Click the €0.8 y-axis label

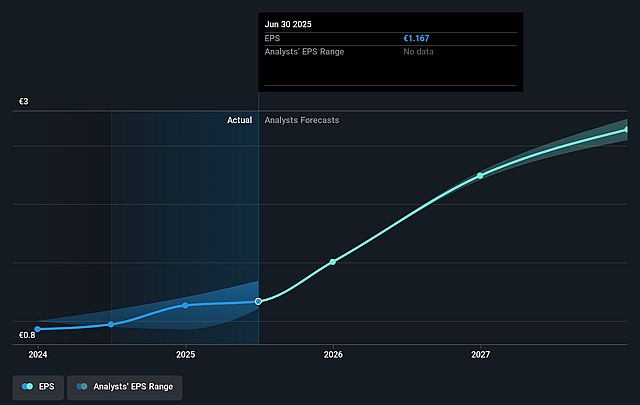[x=27, y=336]
